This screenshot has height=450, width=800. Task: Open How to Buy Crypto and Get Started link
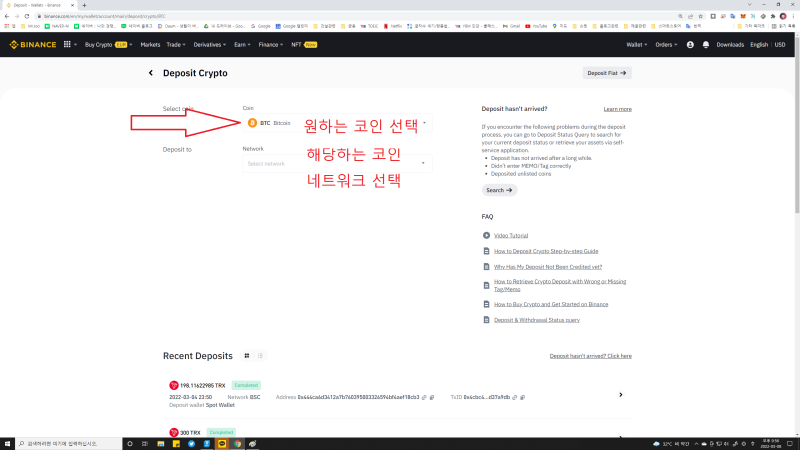pos(551,304)
